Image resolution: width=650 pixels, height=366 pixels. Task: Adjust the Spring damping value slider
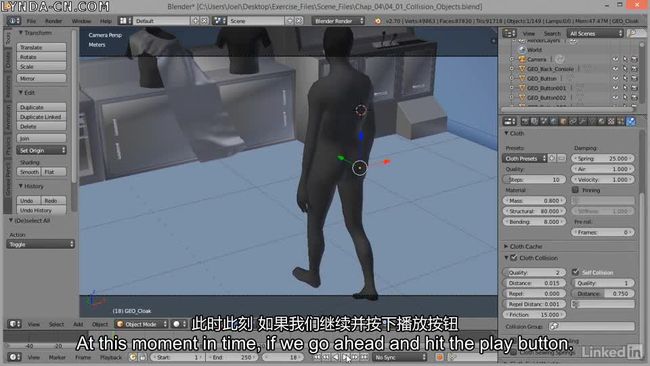[602, 158]
